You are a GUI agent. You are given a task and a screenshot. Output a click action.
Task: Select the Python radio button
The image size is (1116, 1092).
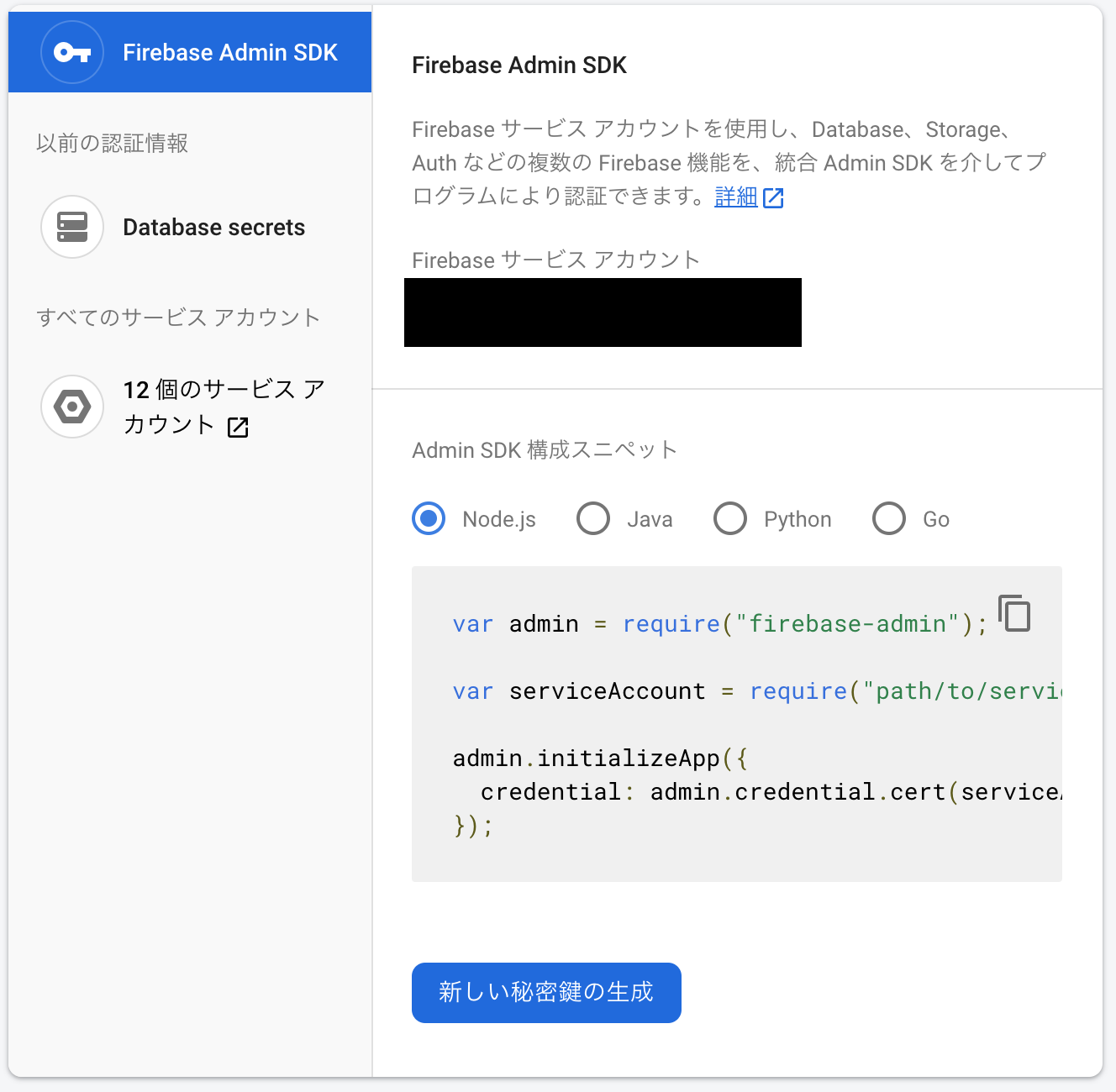click(730, 518)
